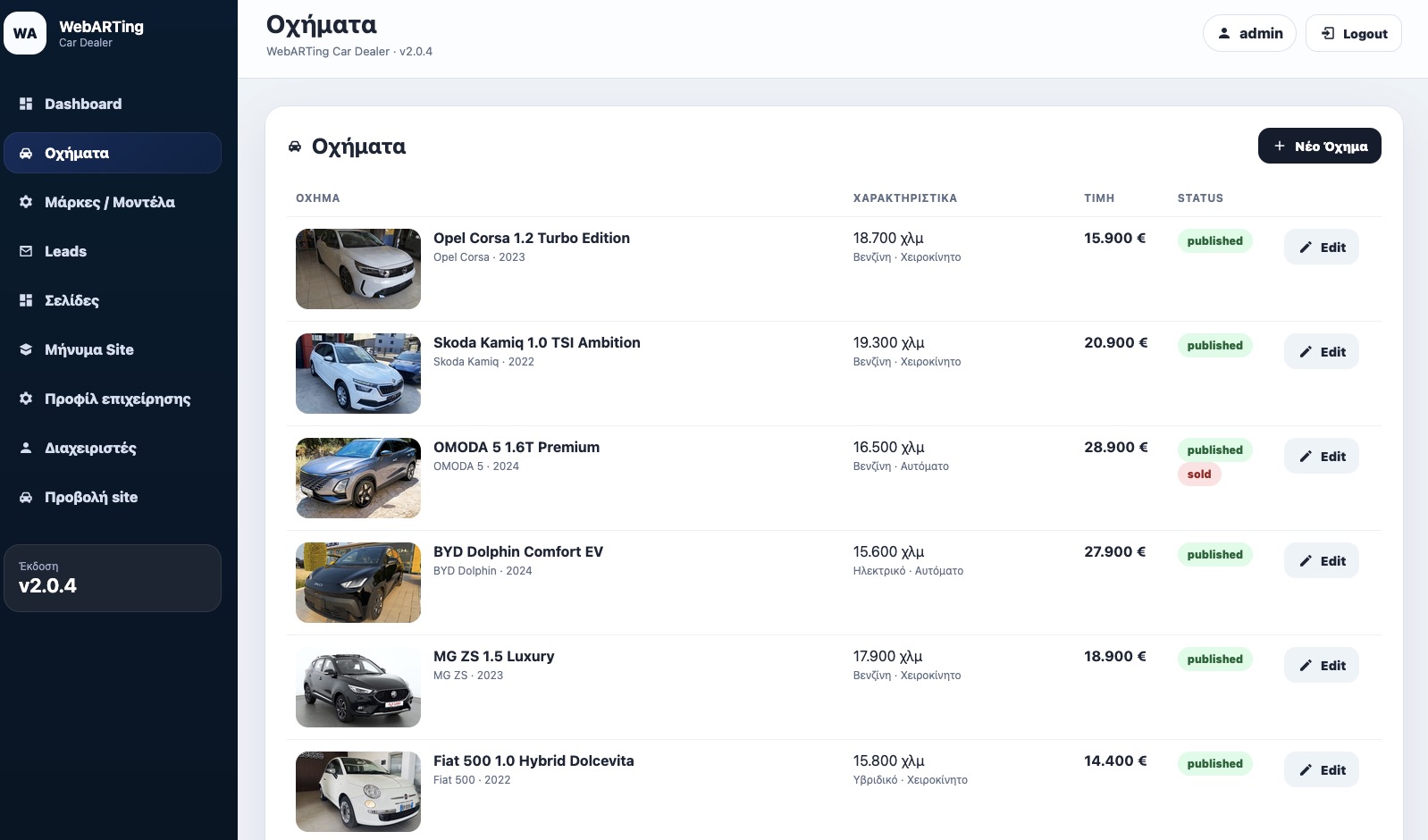Open Μήνυμα Site in sidebar
The width and height of the screenshot is (1428, 840).
113,349
